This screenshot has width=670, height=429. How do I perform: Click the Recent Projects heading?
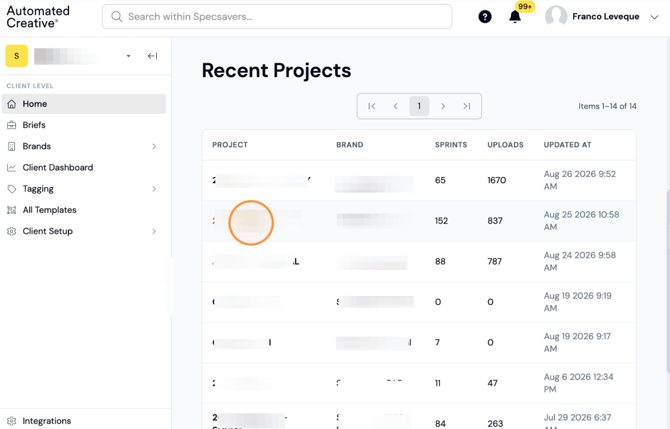[276, 71]
